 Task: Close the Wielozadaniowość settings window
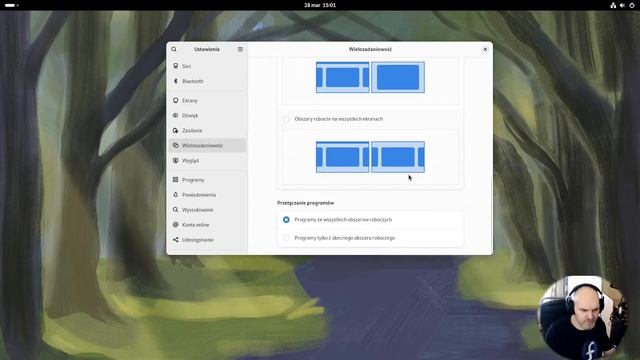485,49
